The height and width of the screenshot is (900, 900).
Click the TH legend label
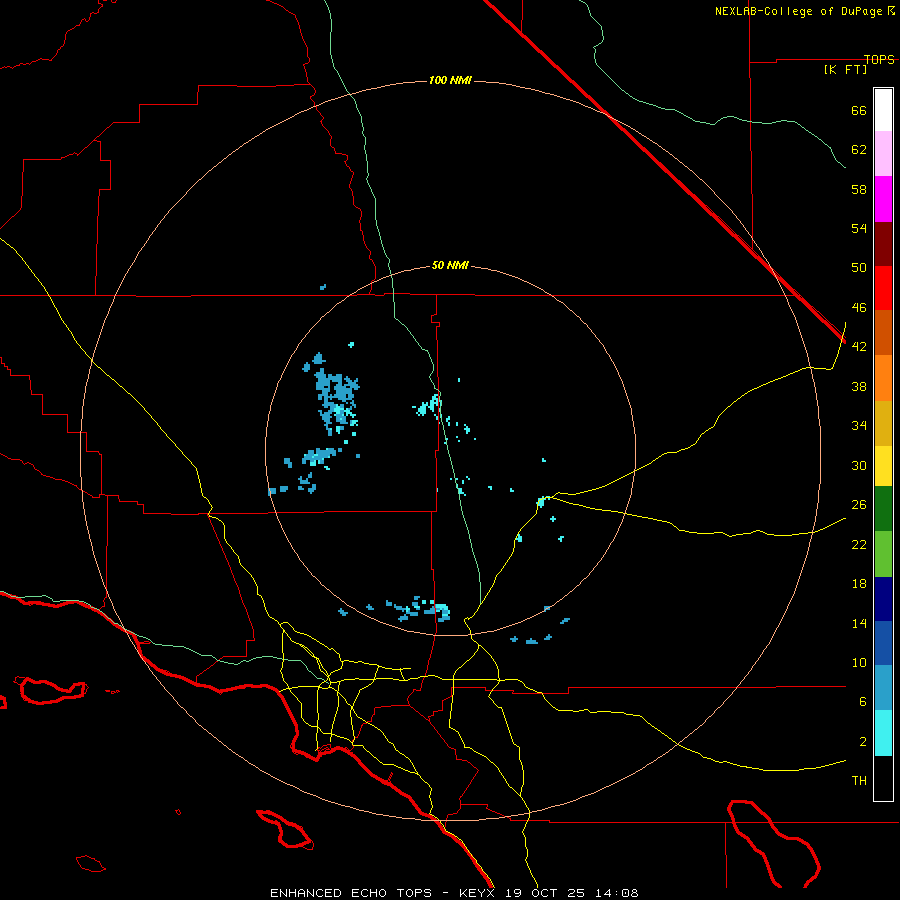tap(859, 781)
